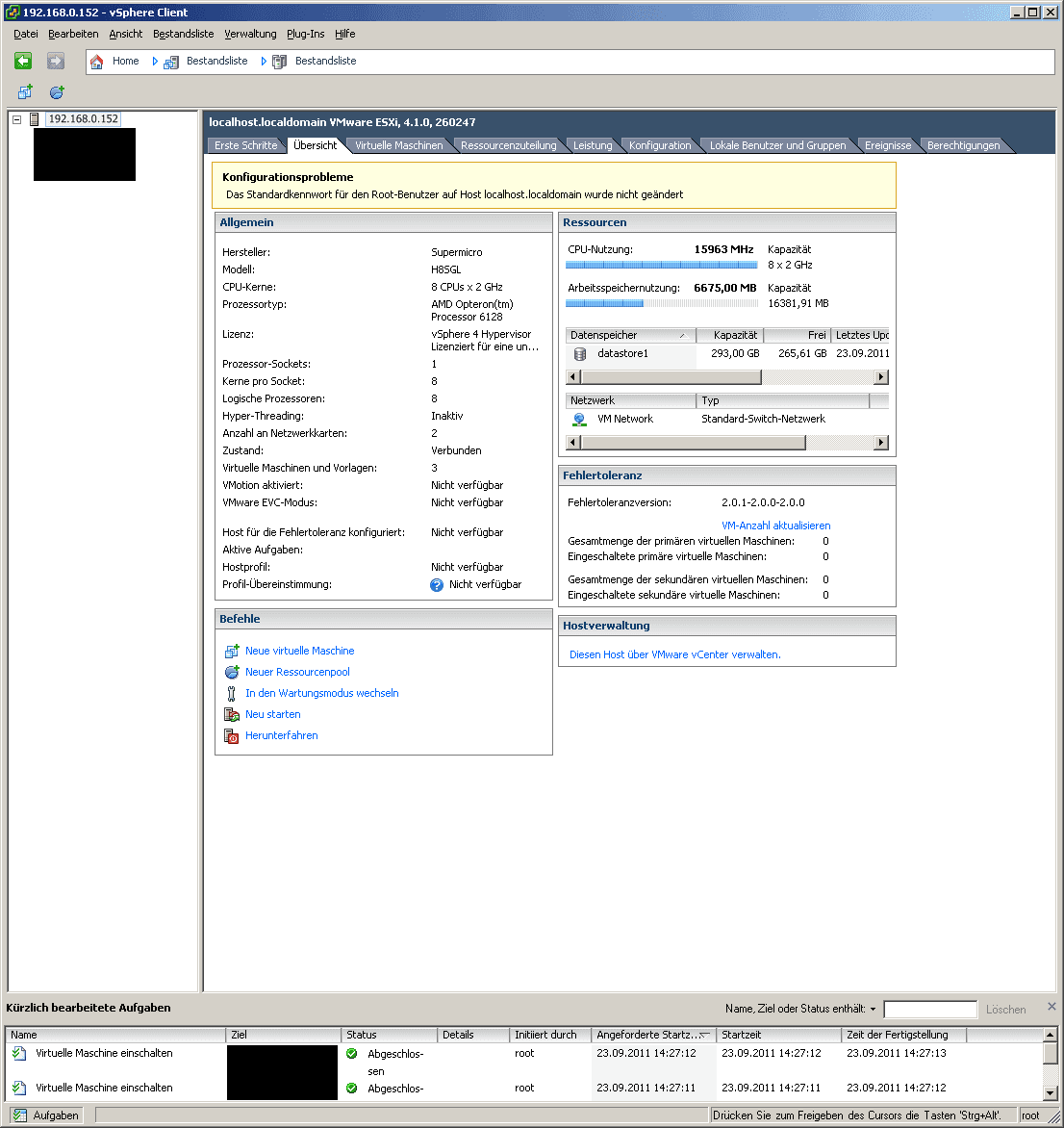Click the tasks list down scroll arrow

[x=1051, y=1093]
